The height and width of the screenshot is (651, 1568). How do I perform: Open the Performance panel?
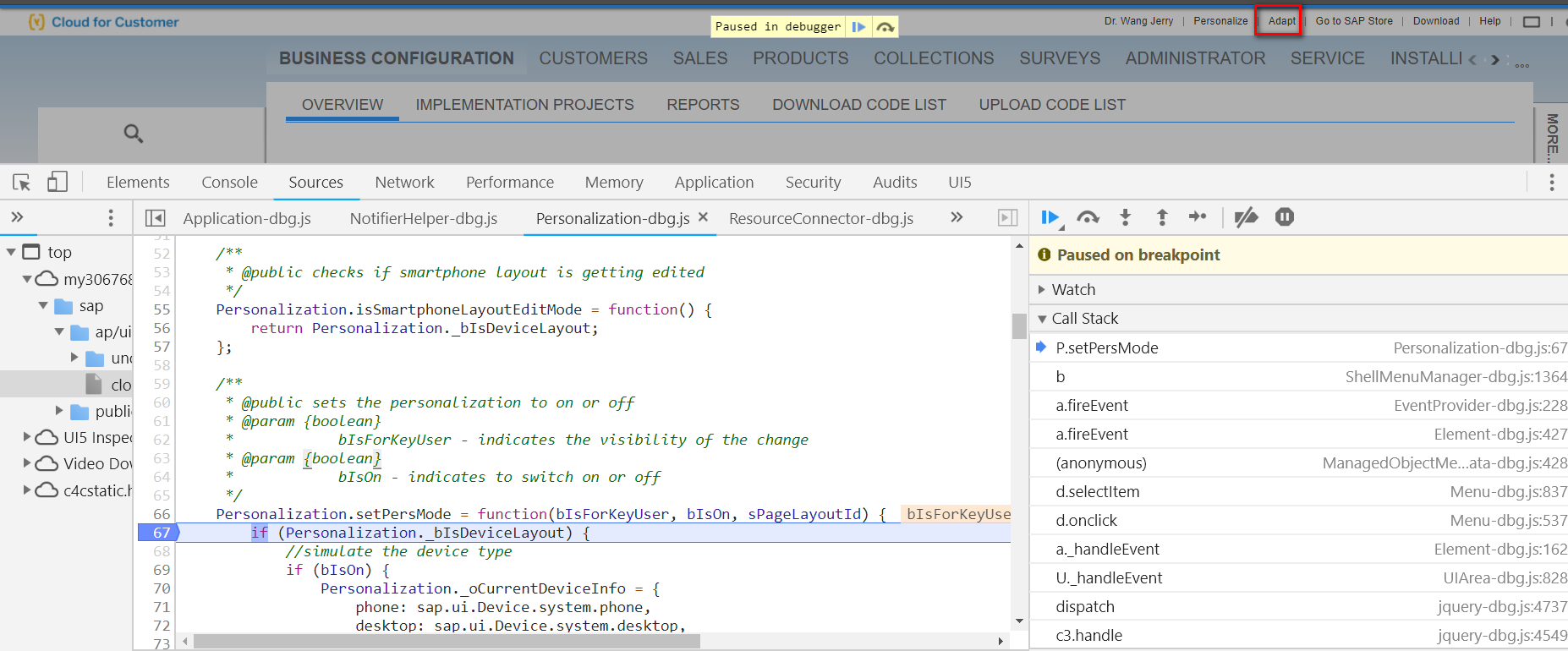510,182
